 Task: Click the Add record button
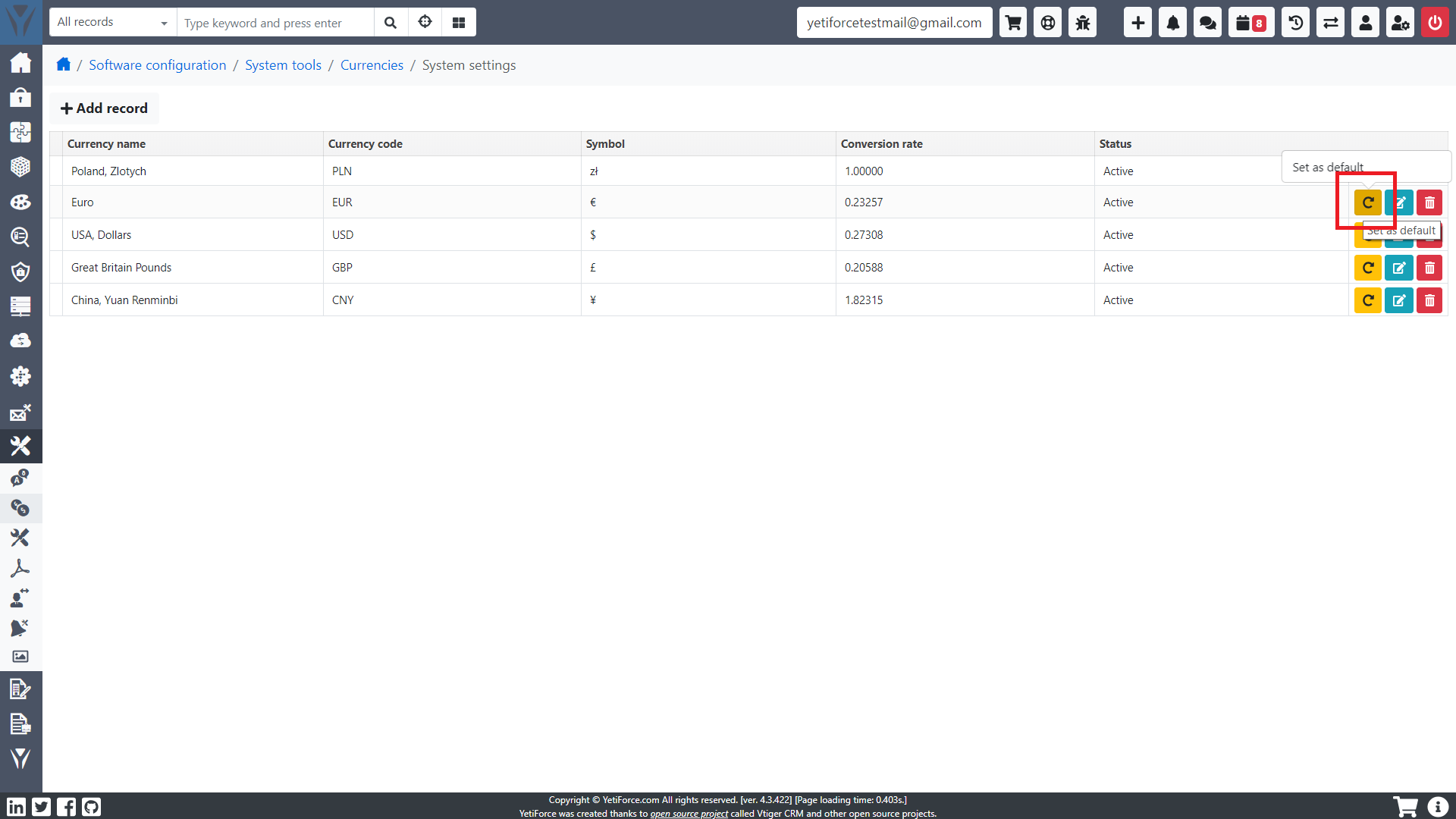(x=105, y=108)
